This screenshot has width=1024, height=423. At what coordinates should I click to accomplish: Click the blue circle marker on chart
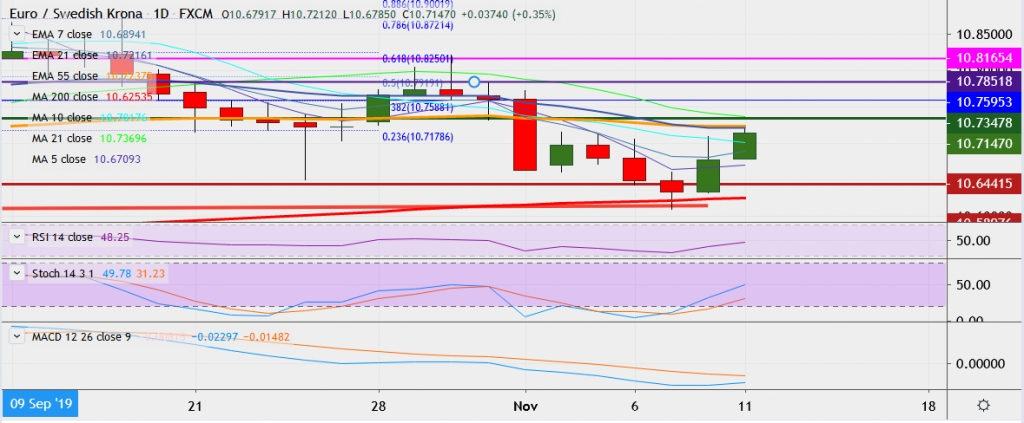pos(475,82)
